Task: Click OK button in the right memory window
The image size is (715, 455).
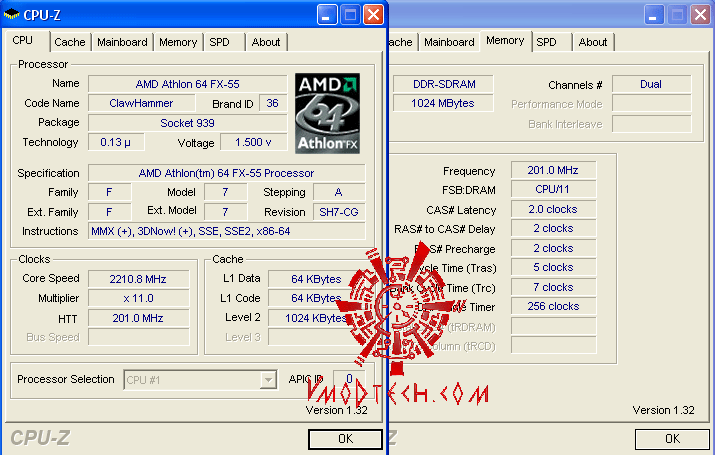Action: (672, 439)
